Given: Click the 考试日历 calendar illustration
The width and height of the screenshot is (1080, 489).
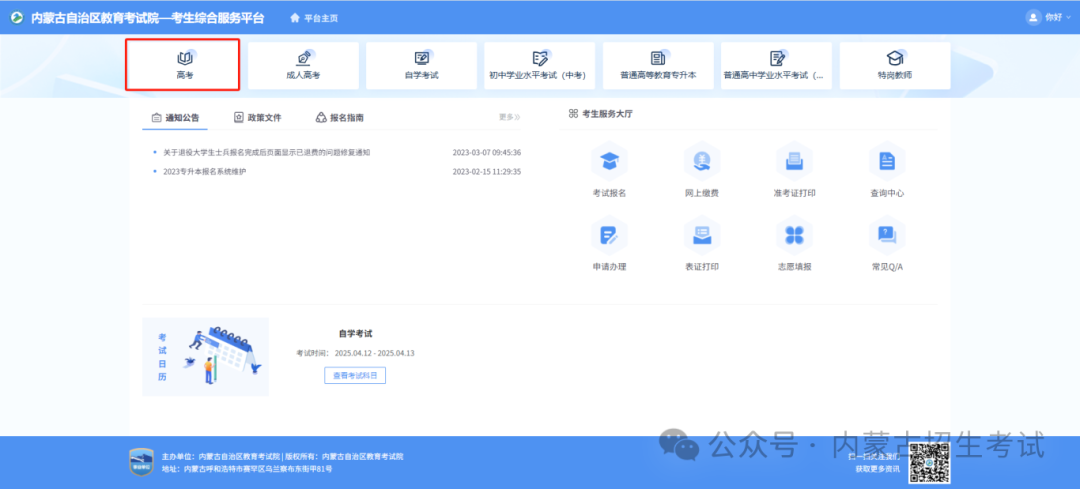Looking at the screenshot, I should (x=205, y=357).
